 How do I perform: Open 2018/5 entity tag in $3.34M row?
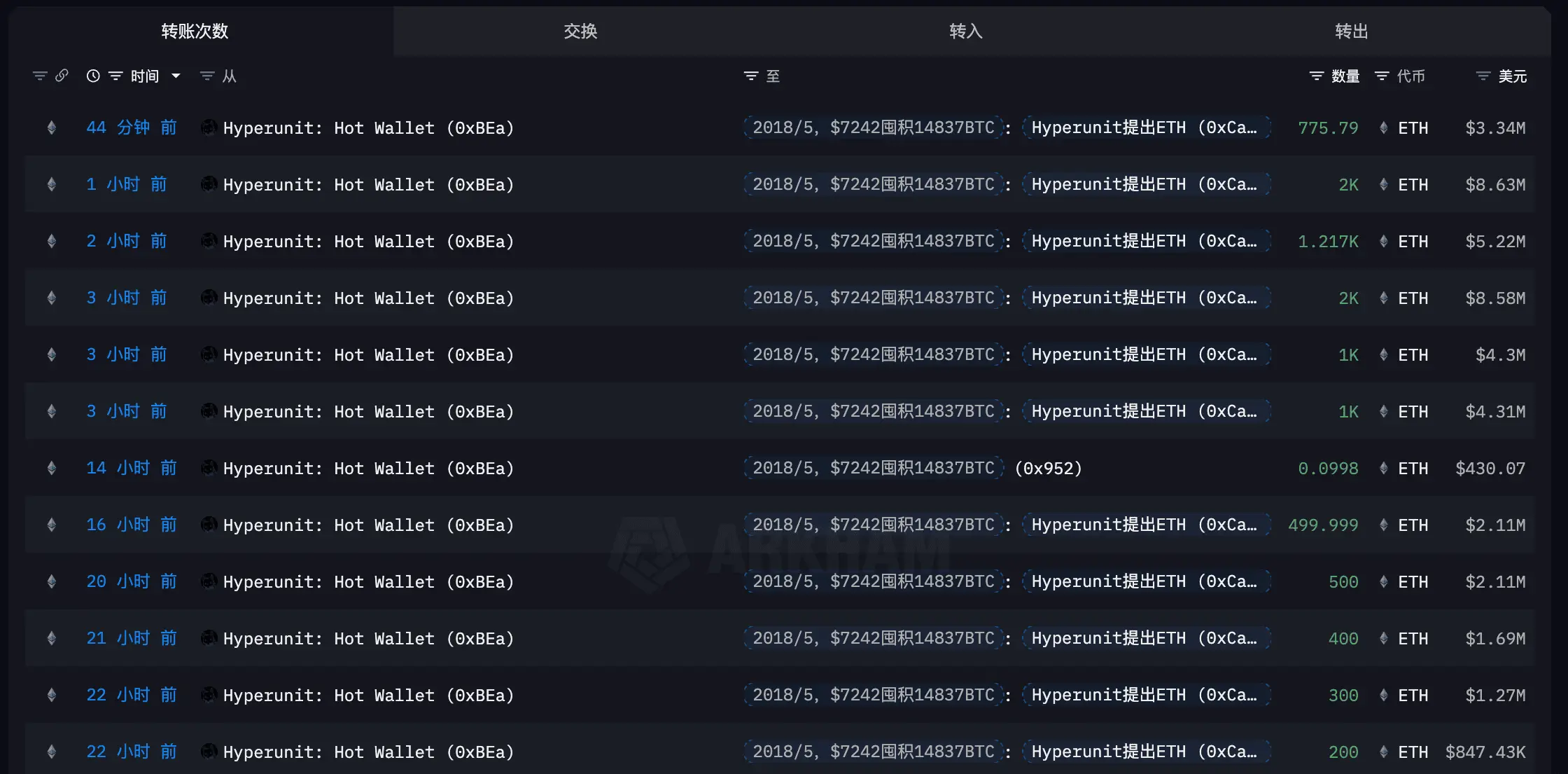873,127
